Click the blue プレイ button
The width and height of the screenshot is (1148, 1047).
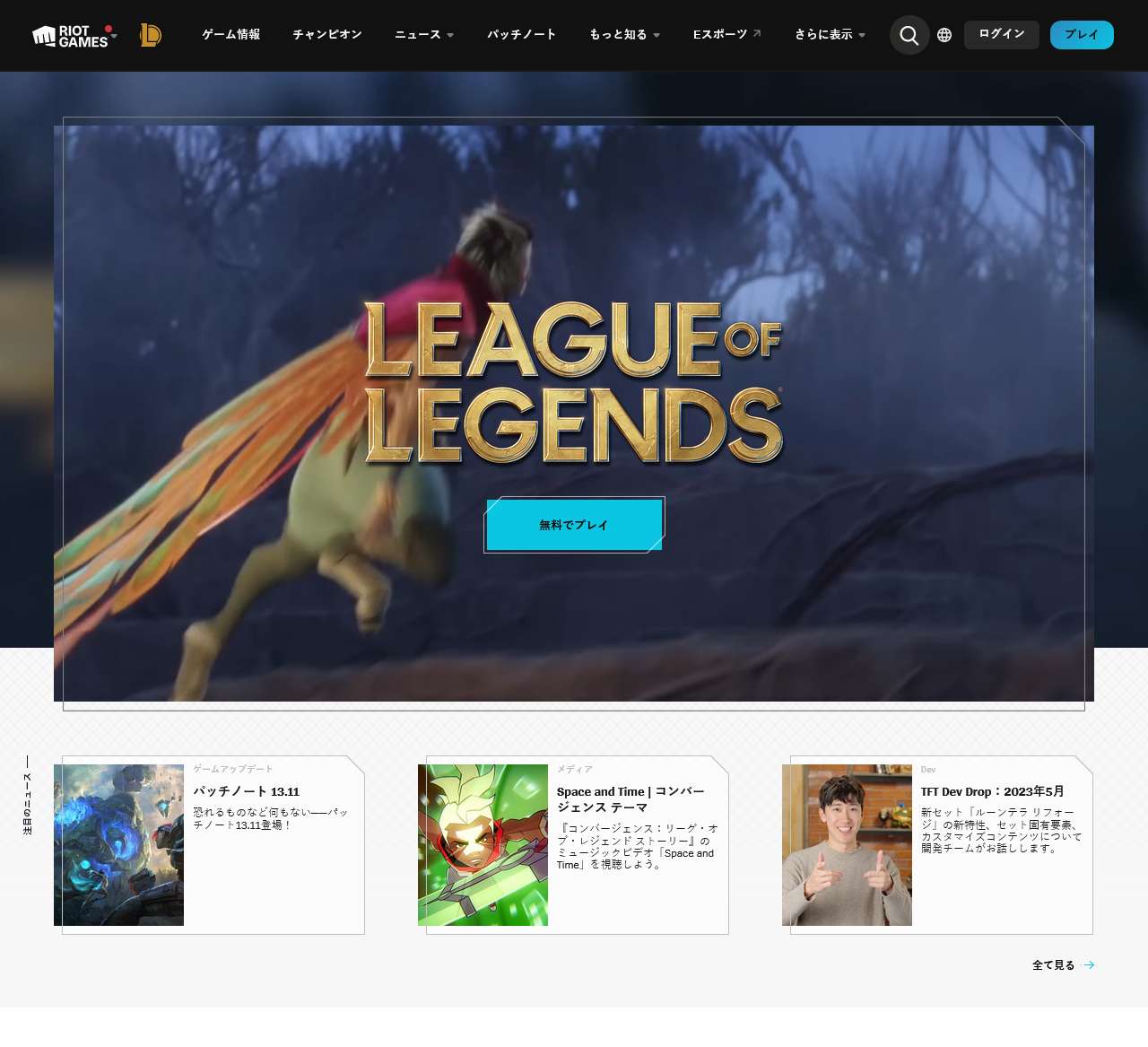(x=1082, y=35)
